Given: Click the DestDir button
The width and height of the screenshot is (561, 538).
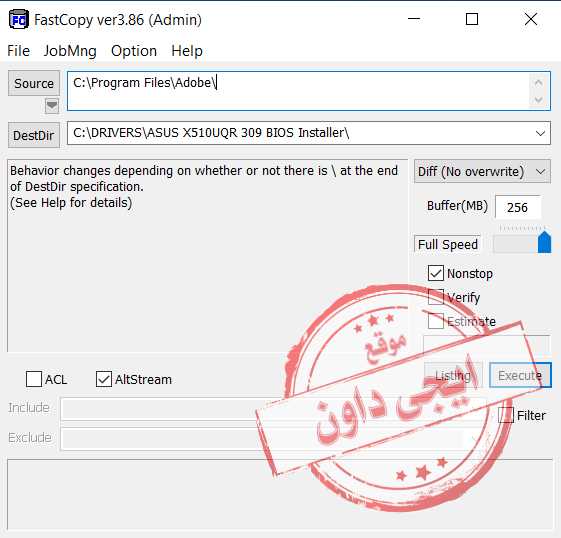Looking at the screenshot, I should point(34,135).
